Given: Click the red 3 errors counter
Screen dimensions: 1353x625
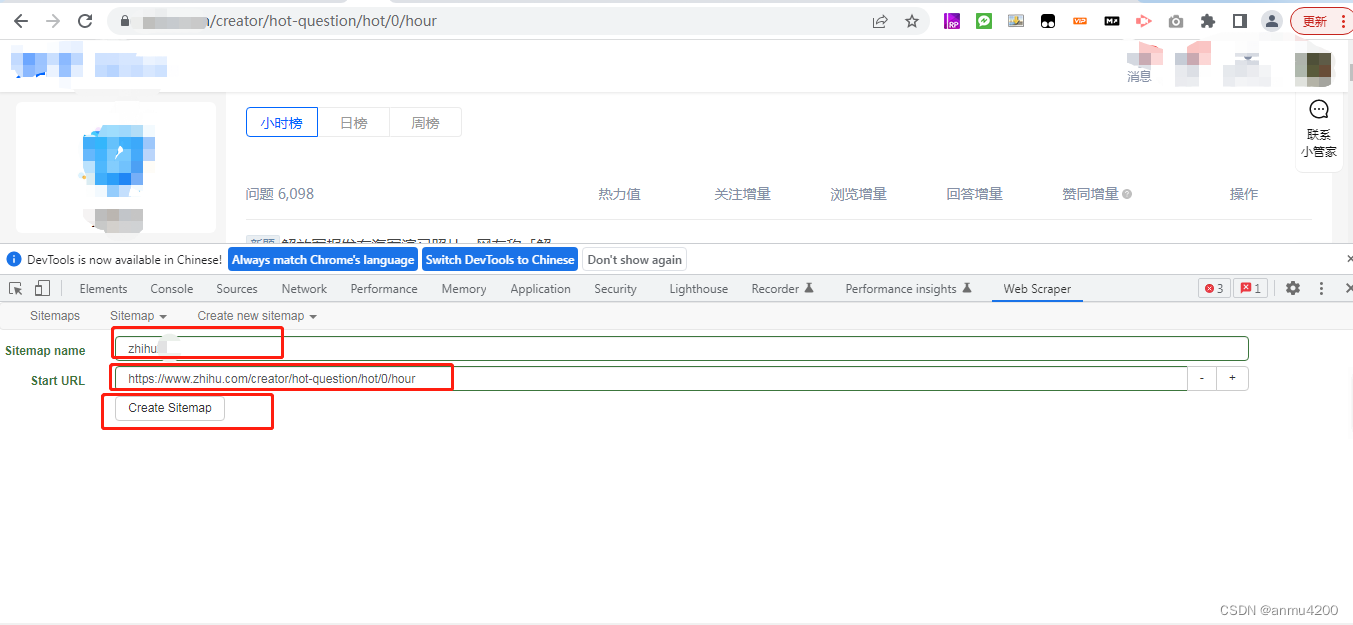Looking at the screenshot, I should coord(1214,288).
